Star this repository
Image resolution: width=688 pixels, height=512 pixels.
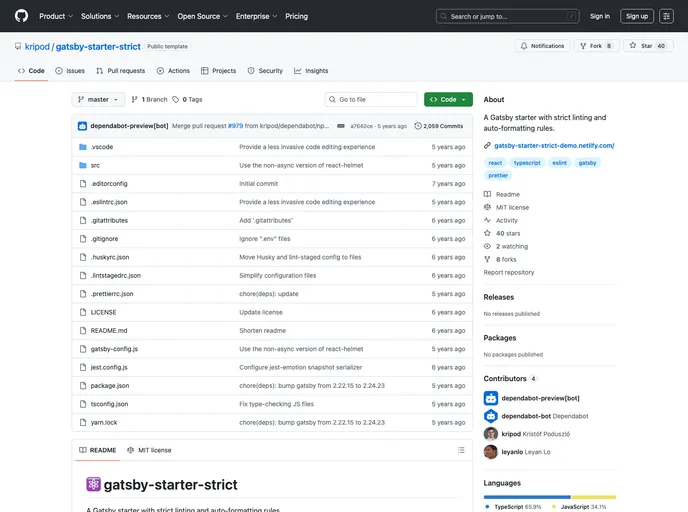tap(648, 46)
